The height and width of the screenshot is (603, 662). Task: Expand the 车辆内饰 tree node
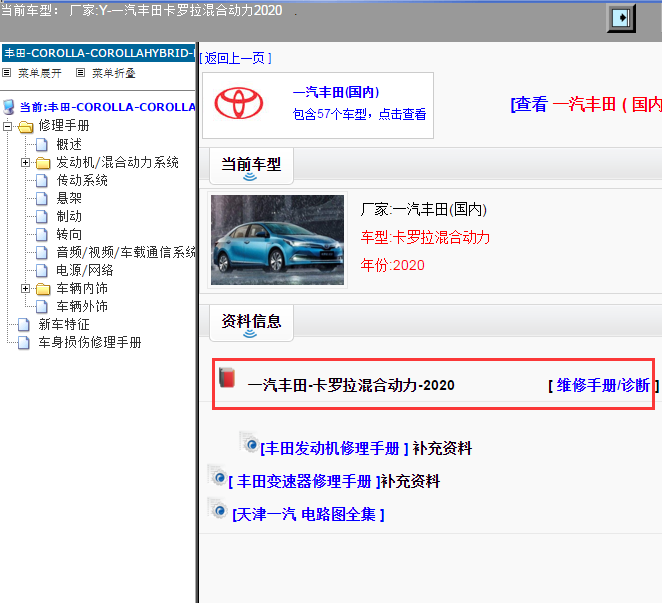pos(25,288)
